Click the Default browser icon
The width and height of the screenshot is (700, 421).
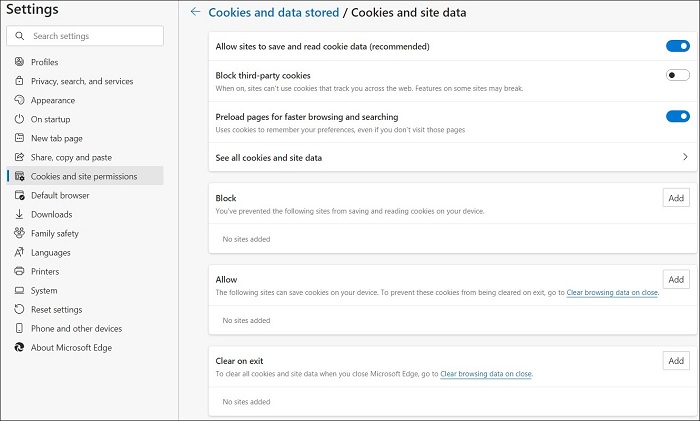(19, 195)
